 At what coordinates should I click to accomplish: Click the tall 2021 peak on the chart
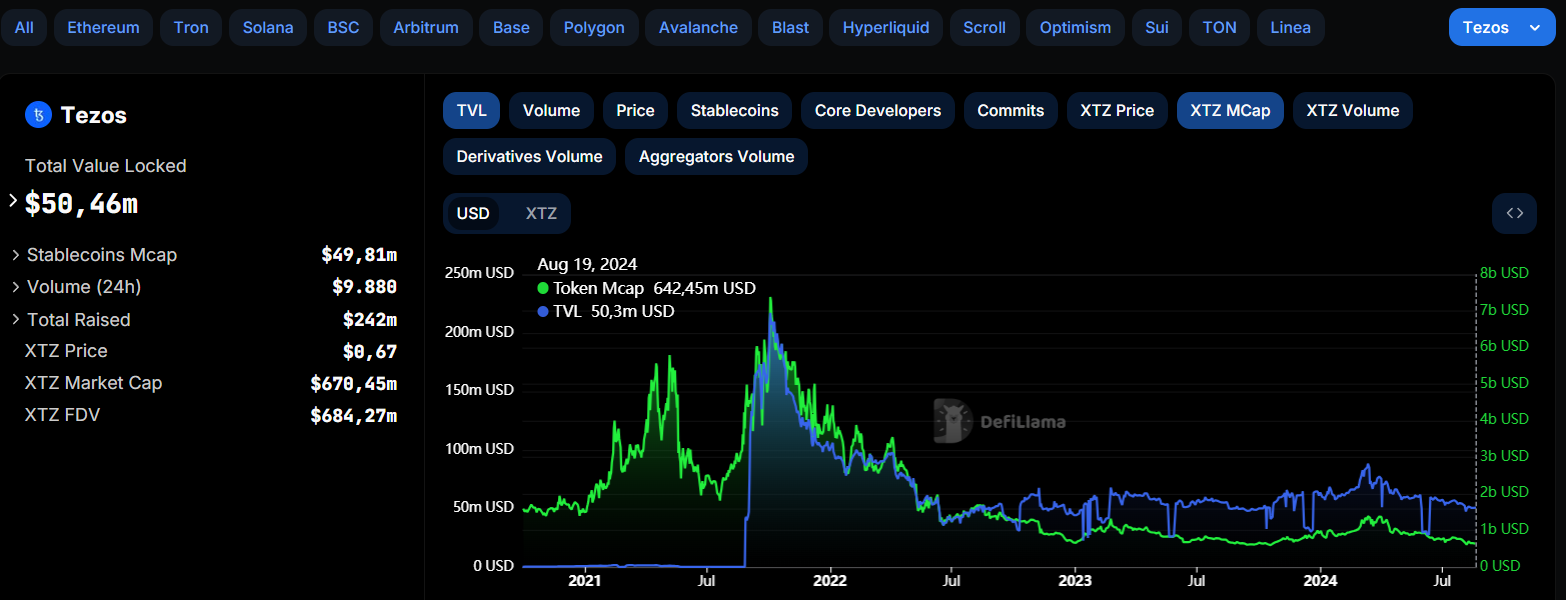tap(770, 300)
